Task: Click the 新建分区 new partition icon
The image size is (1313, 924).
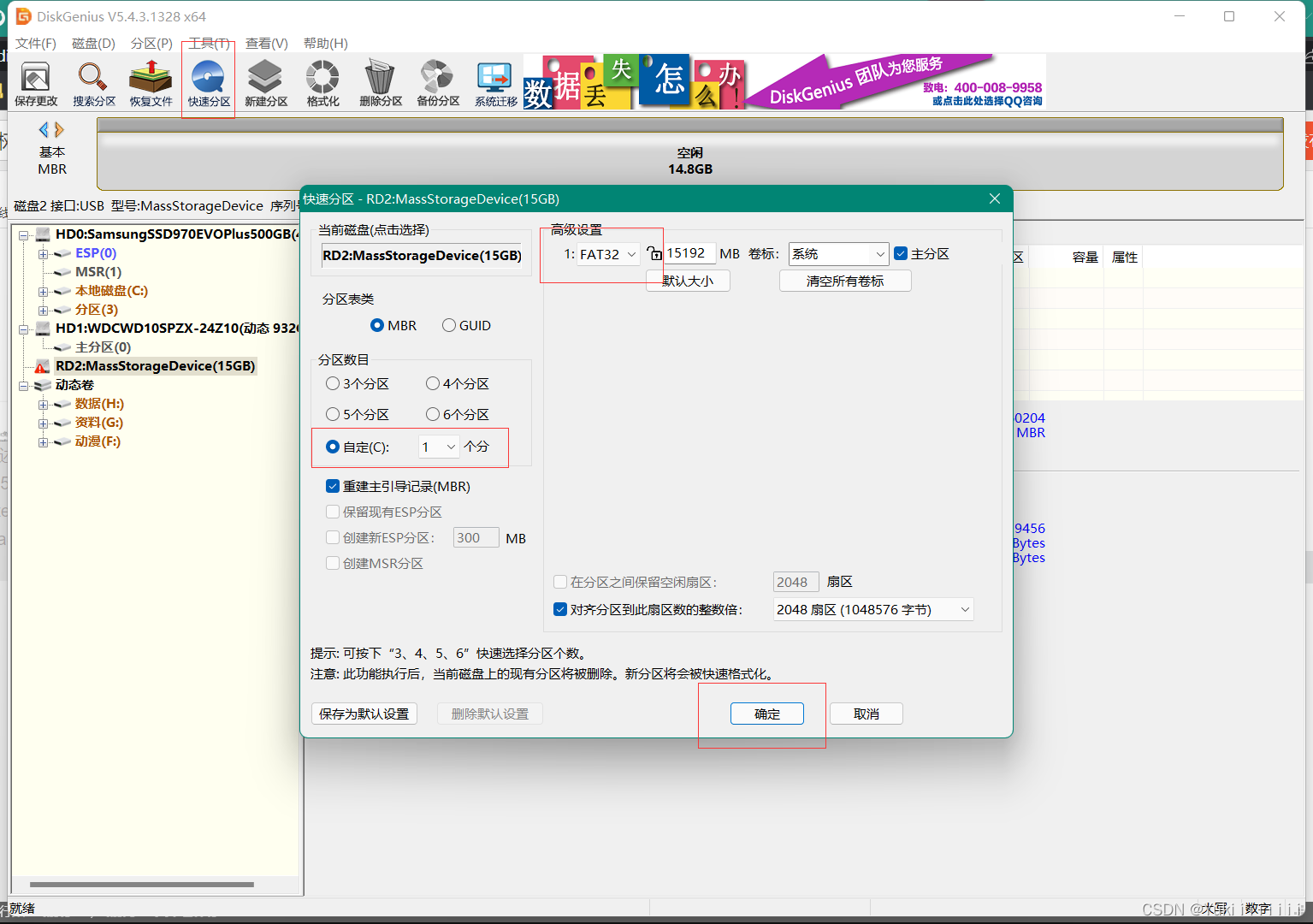Action: pyautogui.click(x=266, y=84)
